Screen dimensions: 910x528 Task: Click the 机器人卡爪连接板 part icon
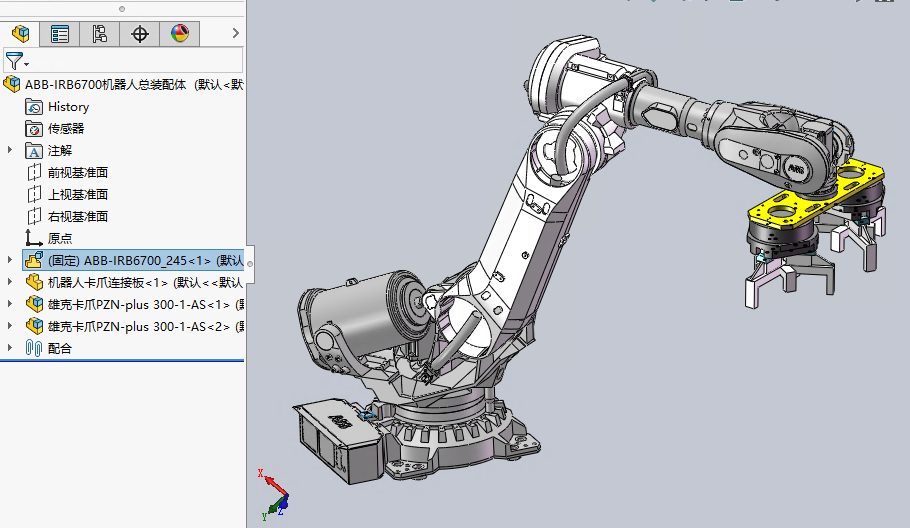[x=34, y=282]
